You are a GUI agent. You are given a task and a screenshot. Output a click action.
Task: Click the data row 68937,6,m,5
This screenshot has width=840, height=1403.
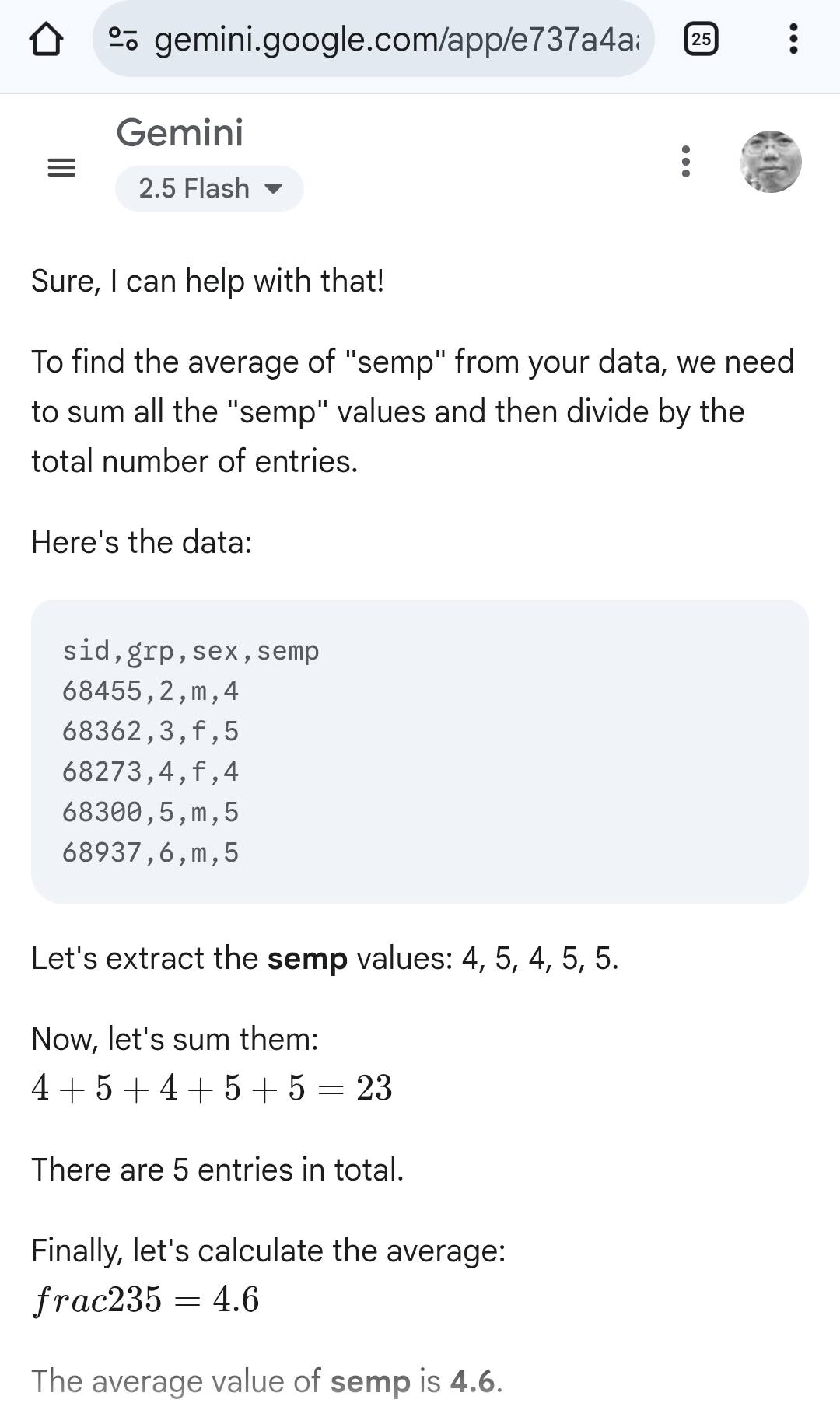coord(150,852)
